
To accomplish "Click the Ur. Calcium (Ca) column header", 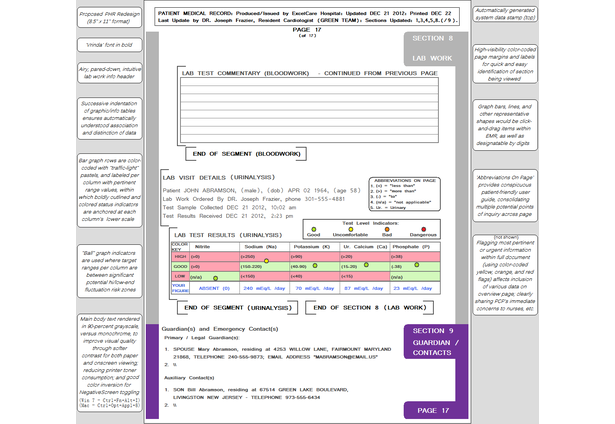I will 365,247.
